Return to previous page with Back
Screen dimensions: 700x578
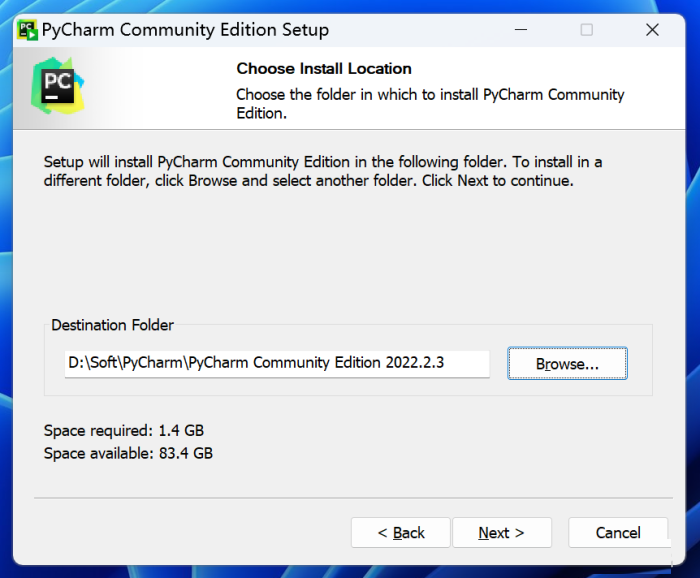pos(400,532)
